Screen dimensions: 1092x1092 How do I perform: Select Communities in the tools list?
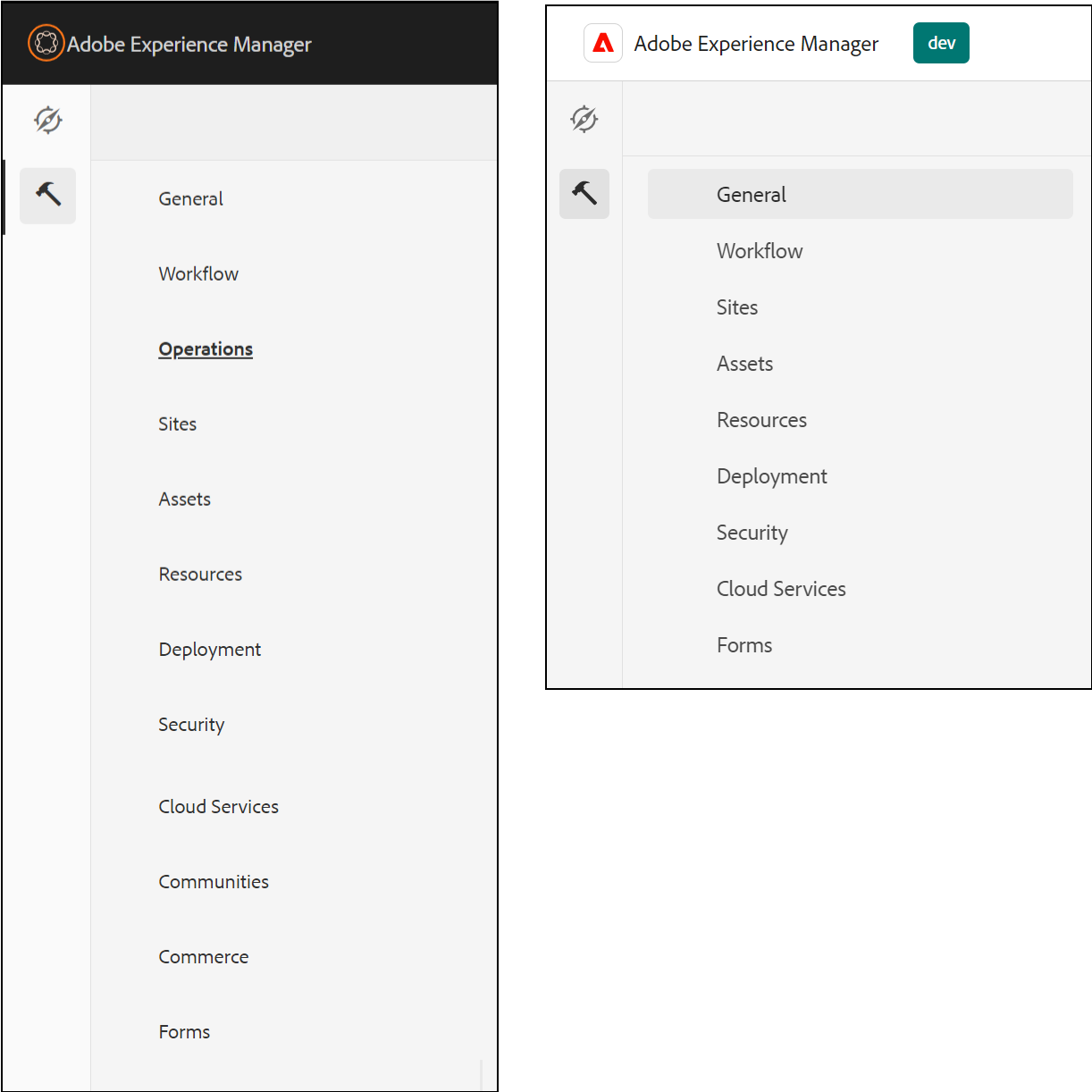pos(214,882)
